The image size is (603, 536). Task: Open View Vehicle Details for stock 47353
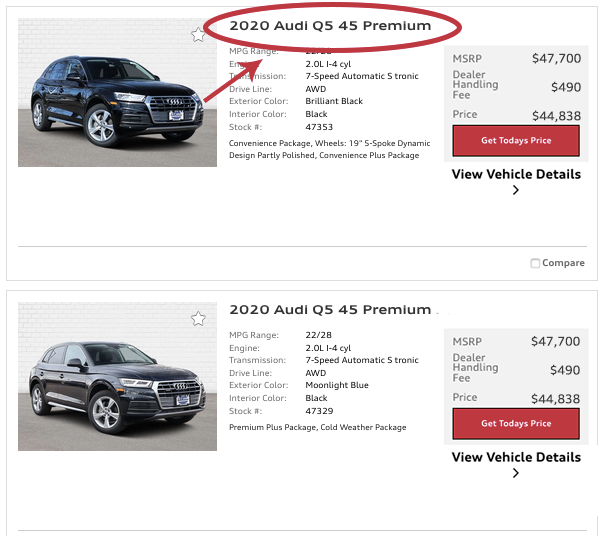coord(516,174)
